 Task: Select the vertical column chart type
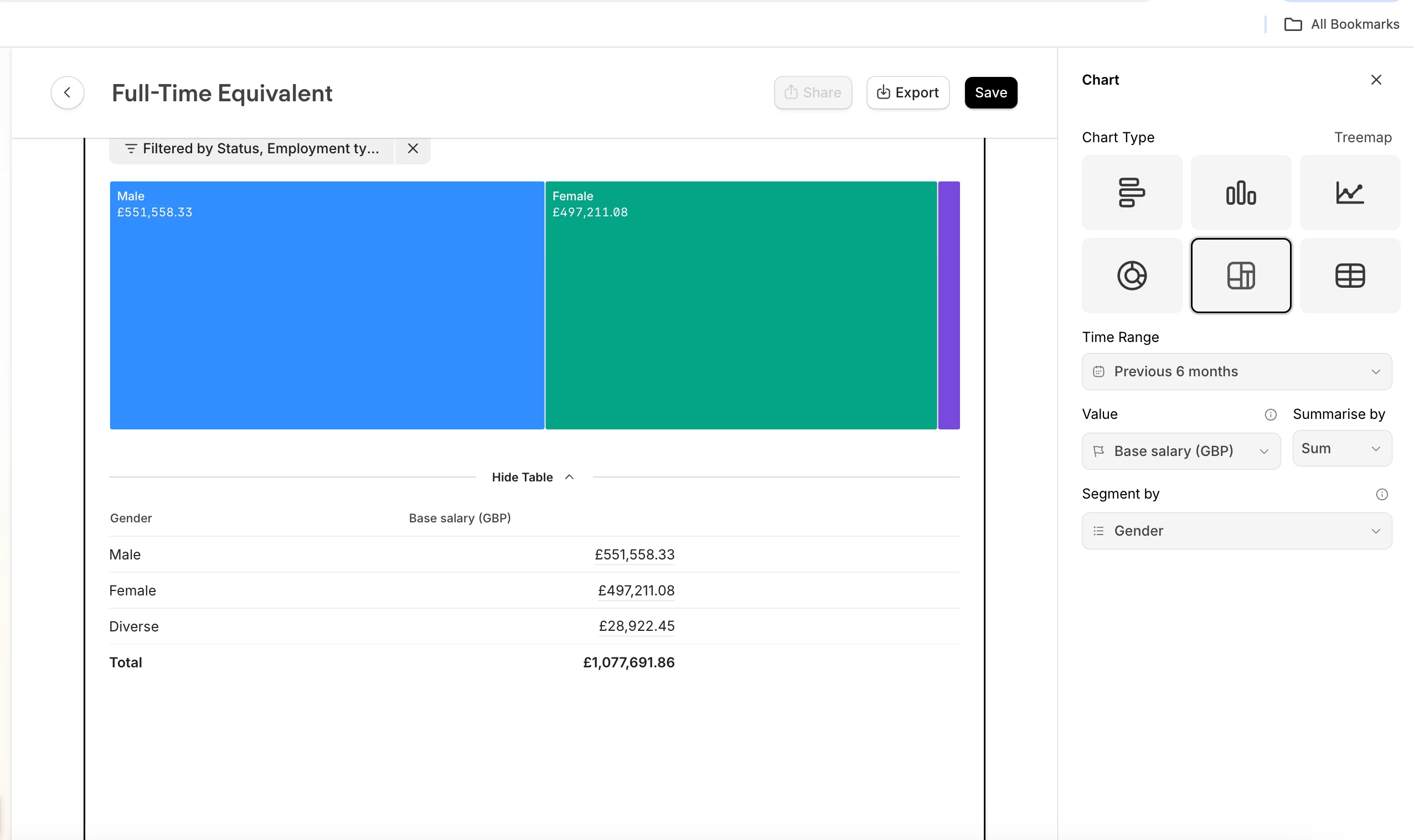(1240, 193)
